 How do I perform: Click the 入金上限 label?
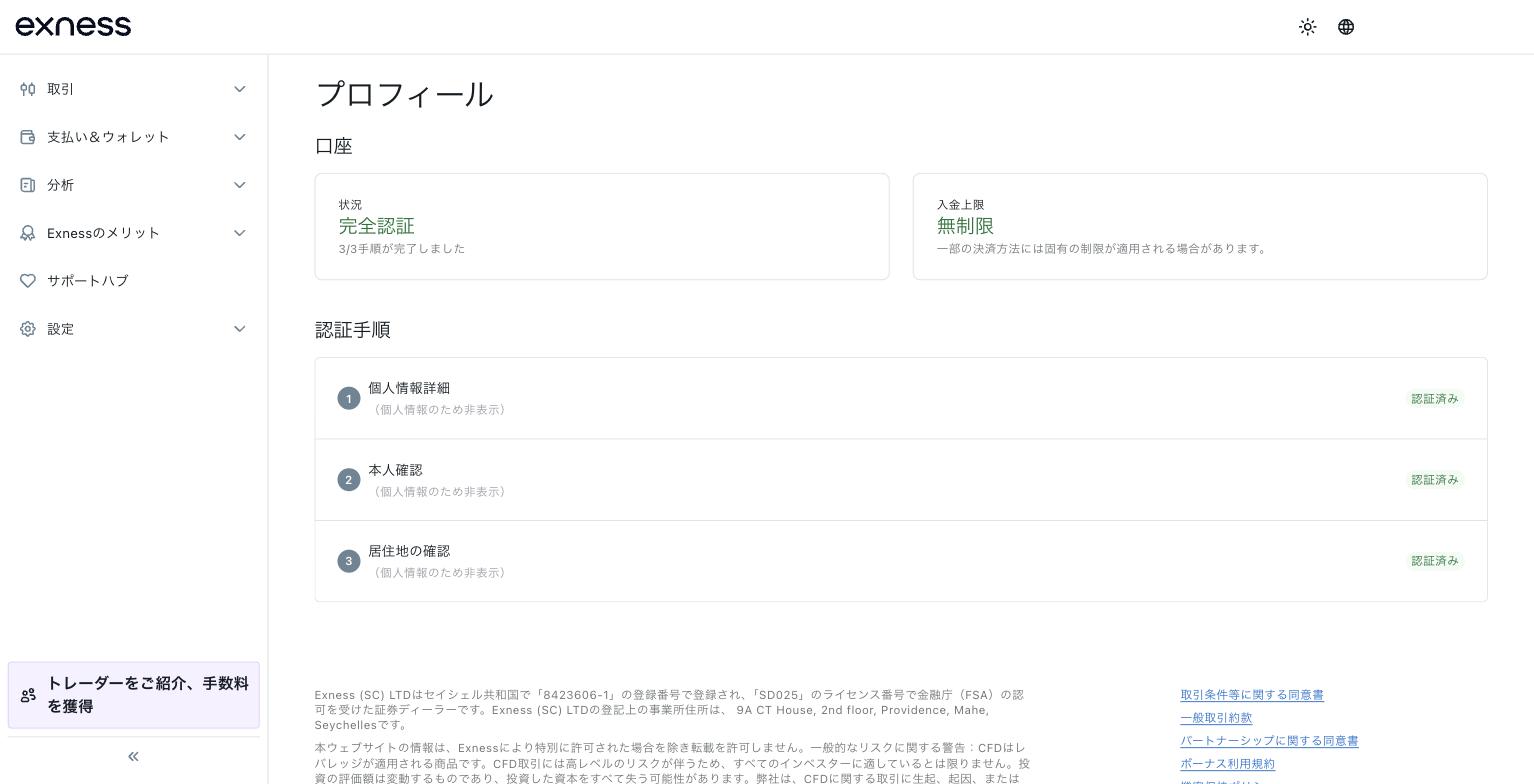[x=960, y=205]
